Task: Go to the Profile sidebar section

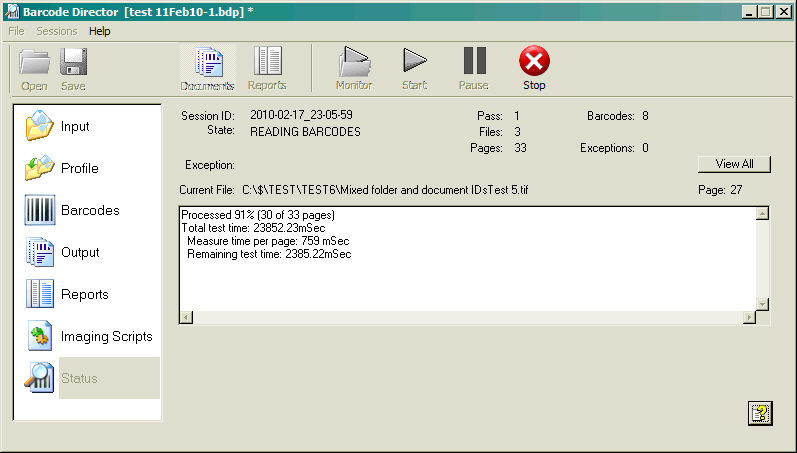Action: coord(79,169)
